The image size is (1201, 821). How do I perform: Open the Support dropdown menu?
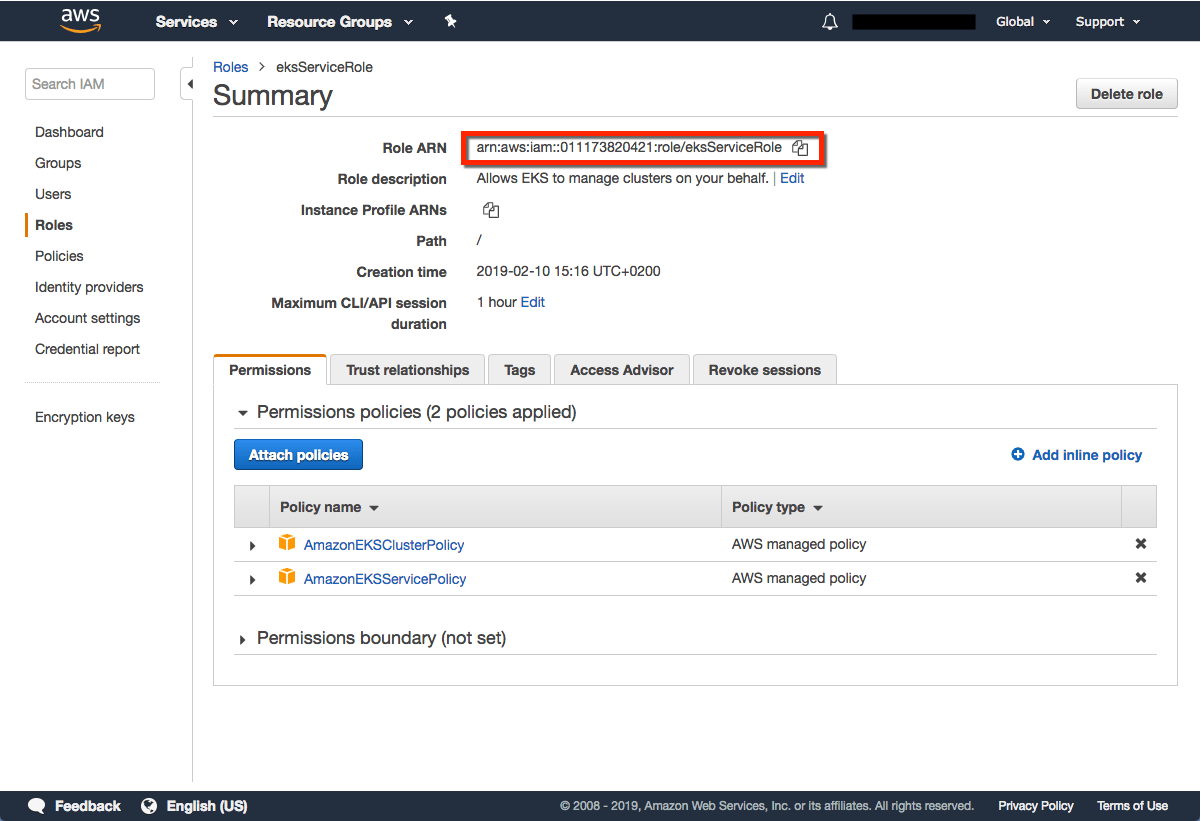tap(1108, 22)
